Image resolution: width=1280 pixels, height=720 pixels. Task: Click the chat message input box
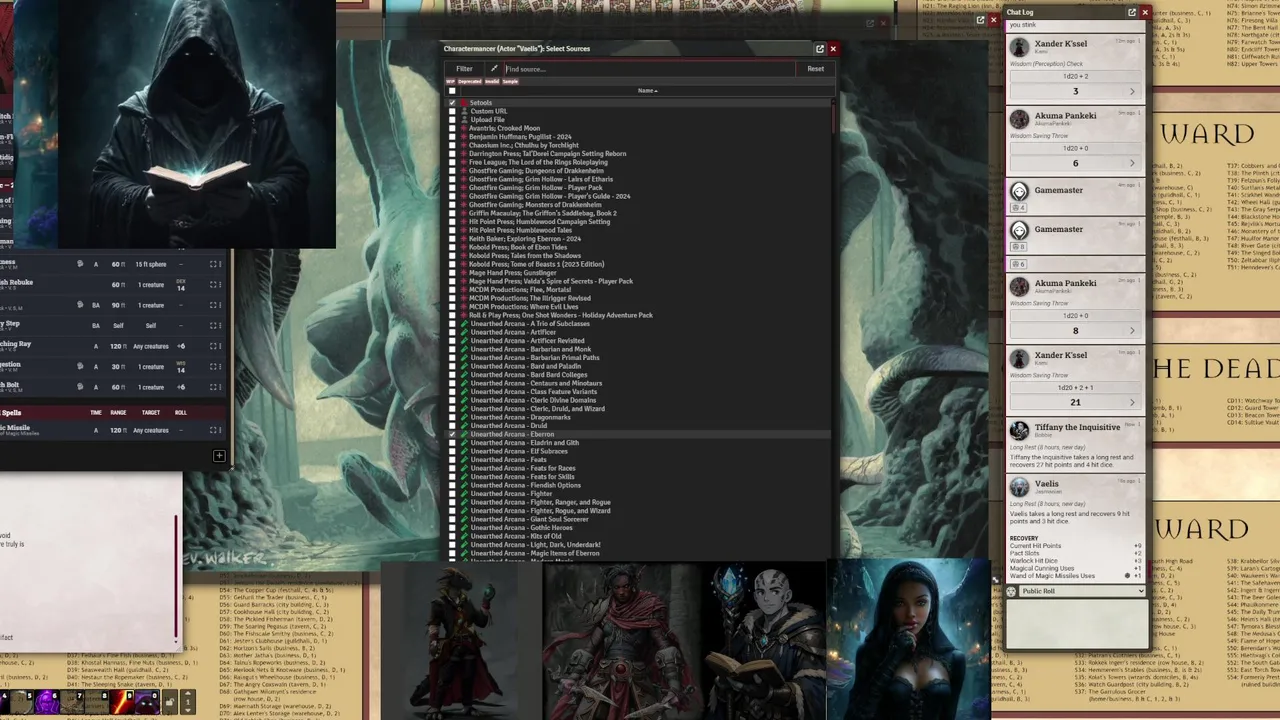click(x=1075, y=622)
